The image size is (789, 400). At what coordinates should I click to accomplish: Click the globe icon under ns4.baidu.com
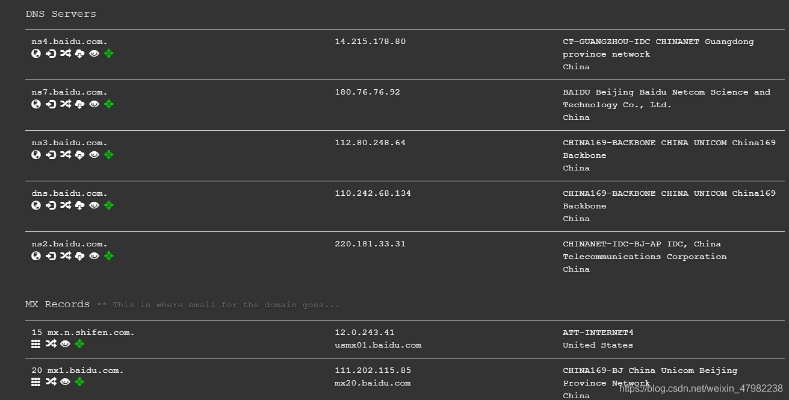36,53
